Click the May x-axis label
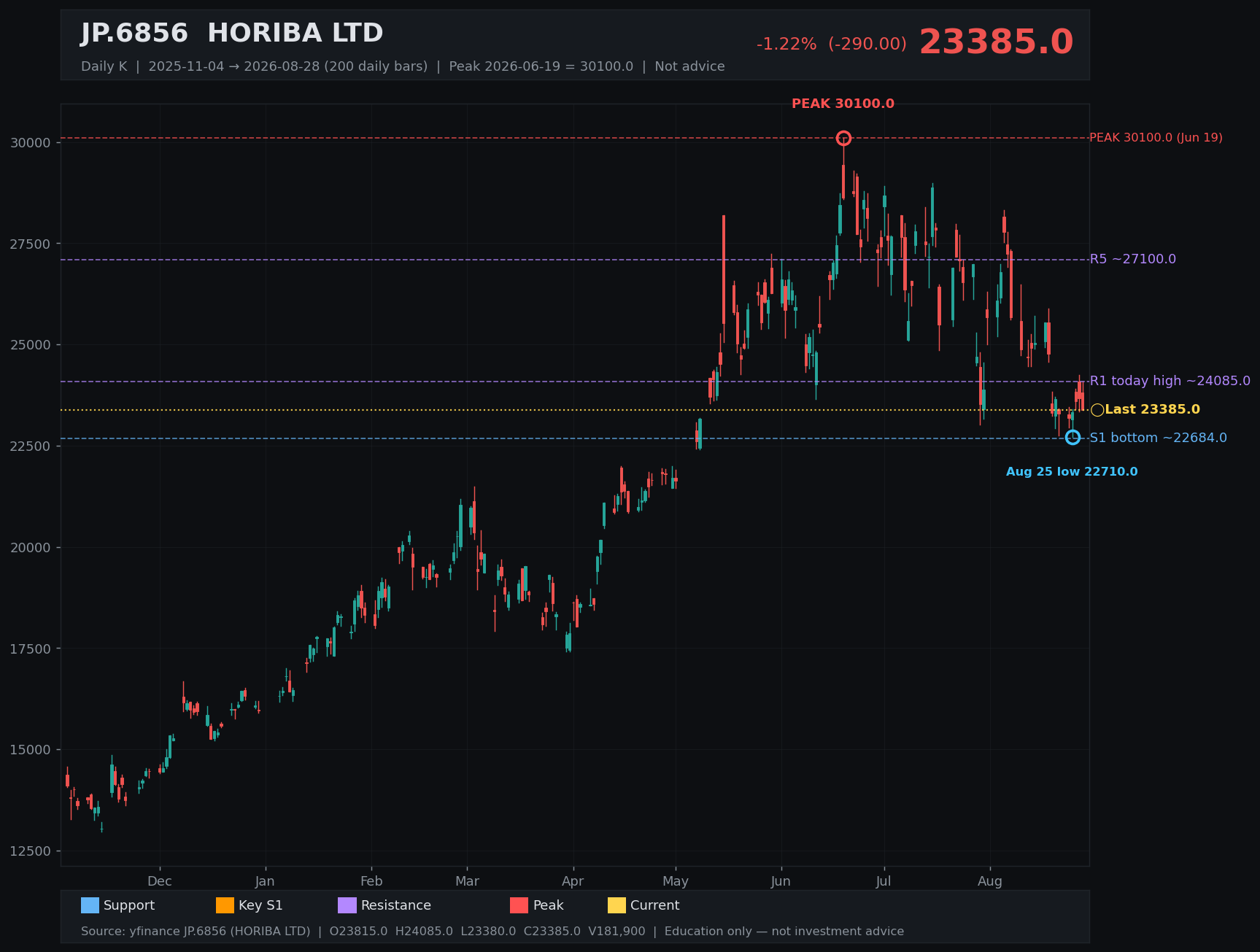 coord(676,881)
